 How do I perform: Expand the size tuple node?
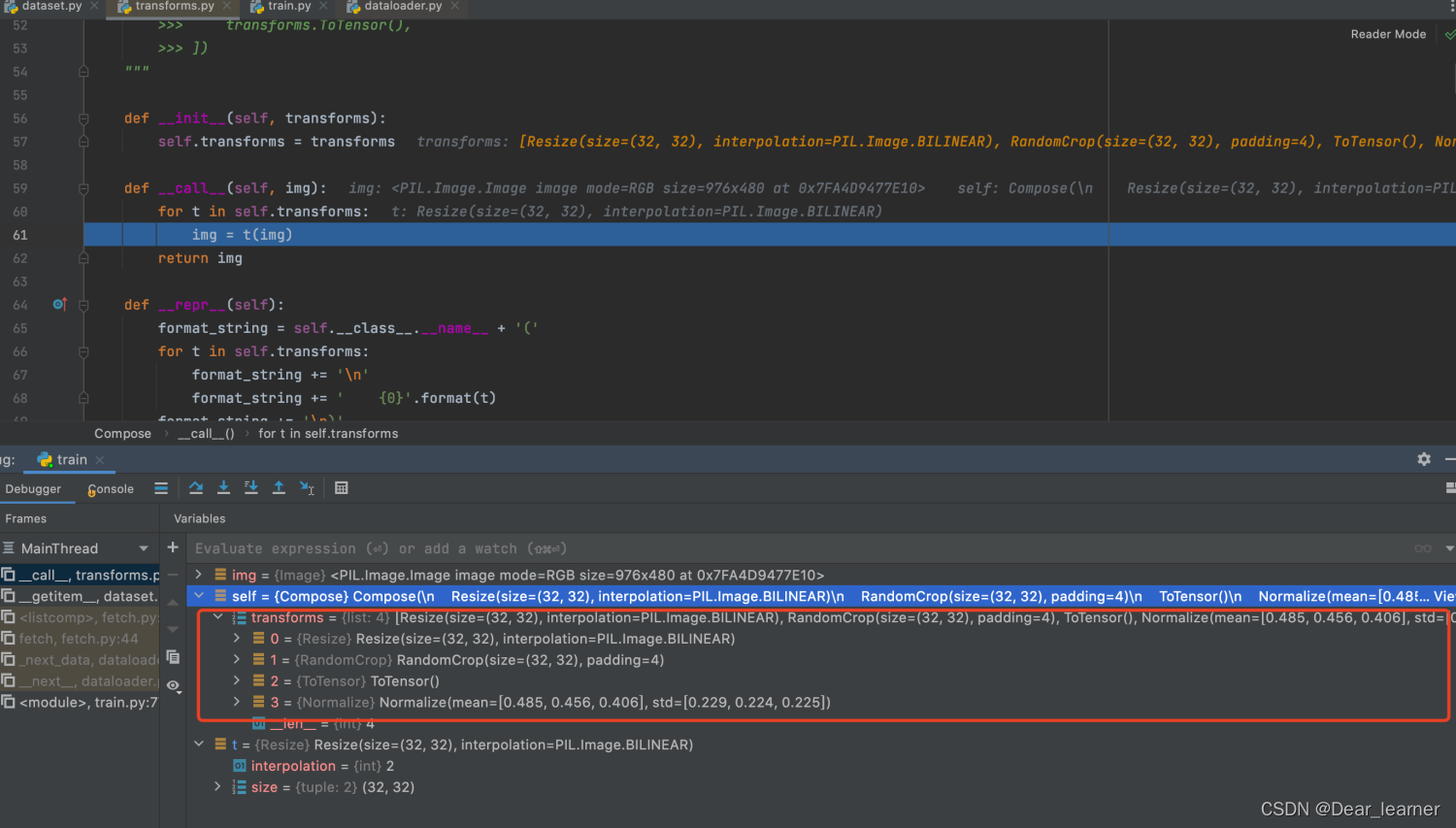(x=217, y=787)
